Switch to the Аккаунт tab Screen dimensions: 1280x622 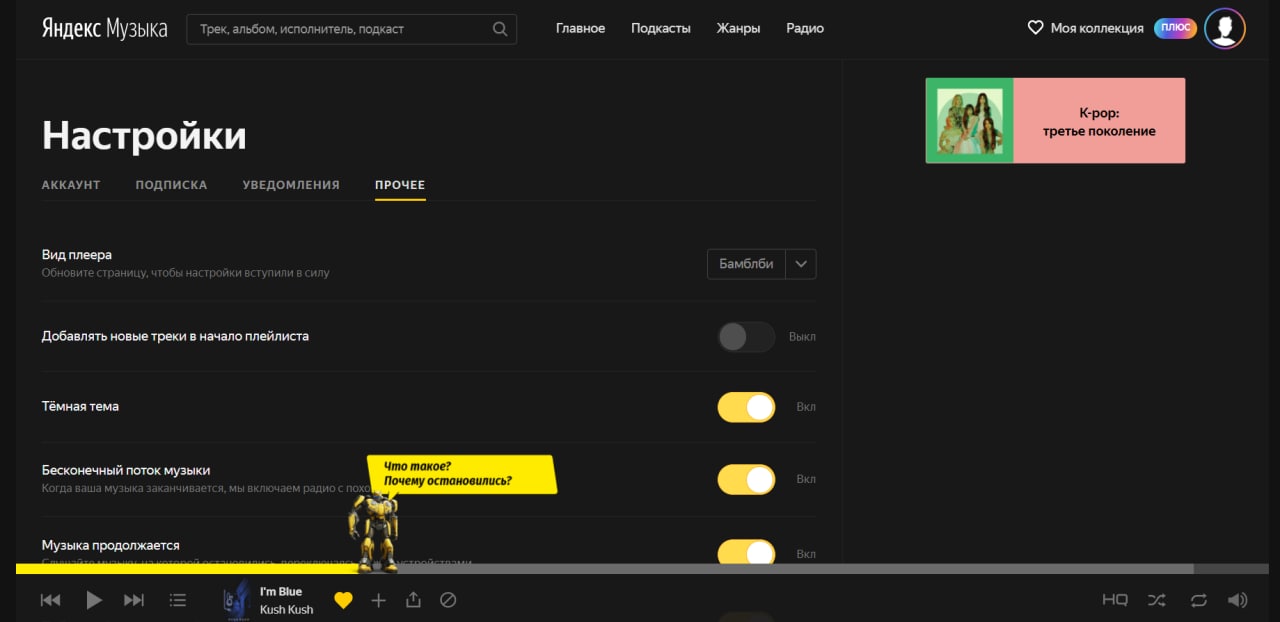[71, 185]
